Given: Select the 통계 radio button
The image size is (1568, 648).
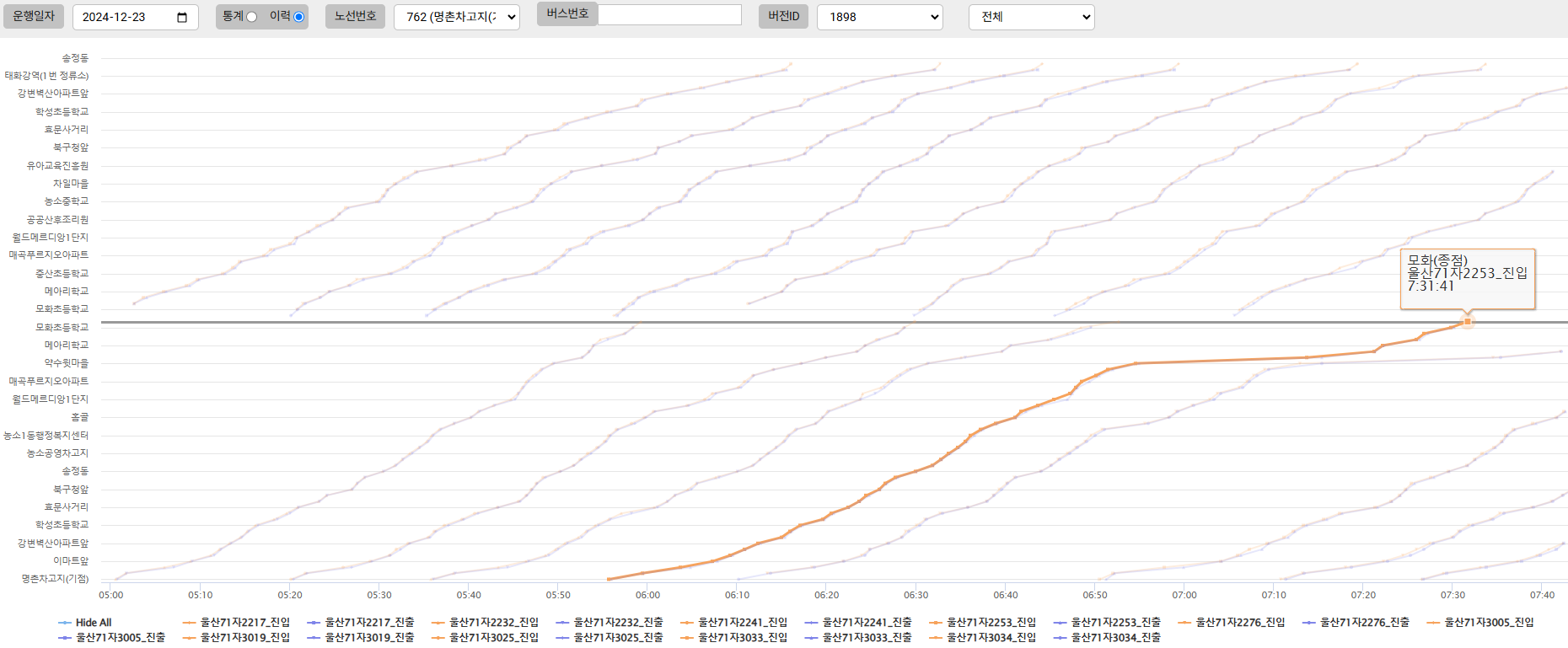Looking at the screenshot, I should [x=251, y=17].
